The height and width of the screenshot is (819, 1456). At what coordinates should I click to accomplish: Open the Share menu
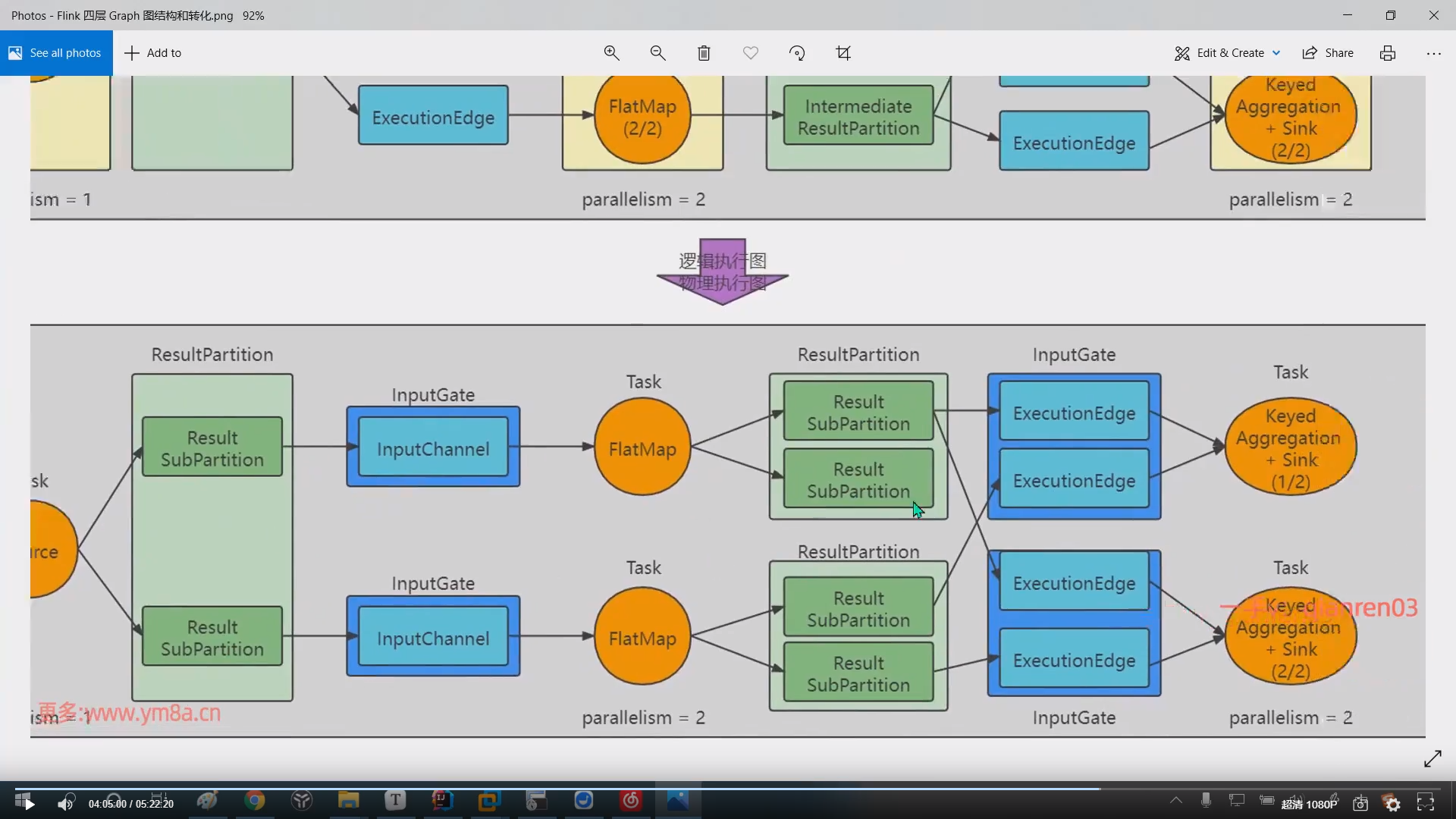tap(1328, 53)
